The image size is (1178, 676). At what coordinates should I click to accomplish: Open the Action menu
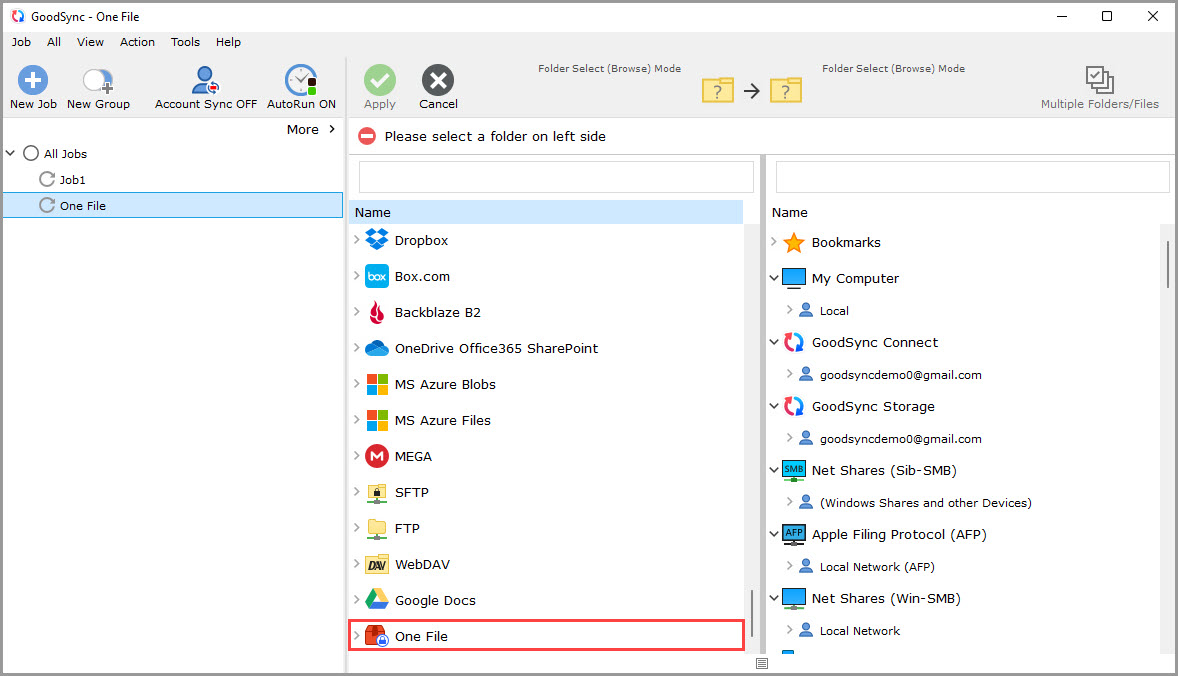pyautogui.click(x=137, y=42)
